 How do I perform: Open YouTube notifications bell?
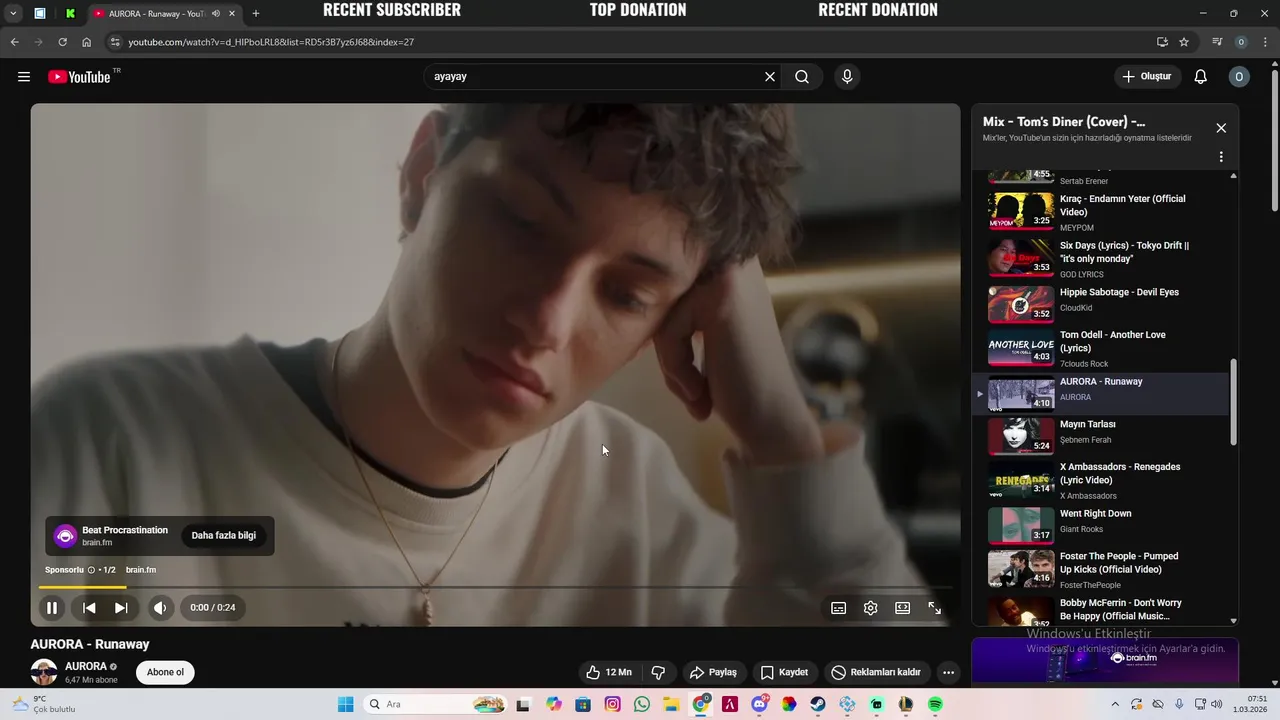(1201, 77)
